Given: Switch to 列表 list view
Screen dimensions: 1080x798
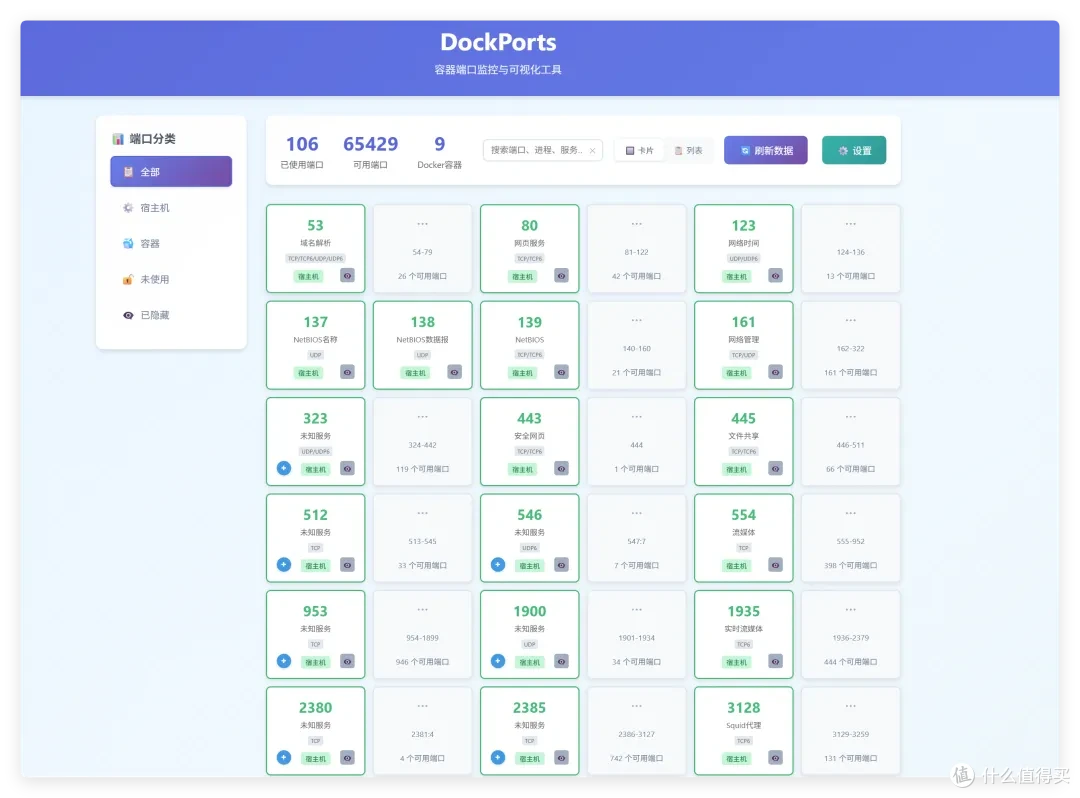Looking at the screenshot, I should 688,150.
